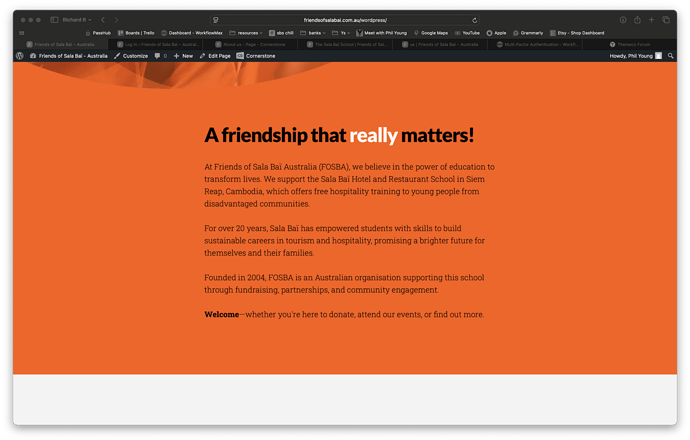Open the WordPress logo menu
The height and width of the screenshot is (440, 690).
click(x=19, y=56)
